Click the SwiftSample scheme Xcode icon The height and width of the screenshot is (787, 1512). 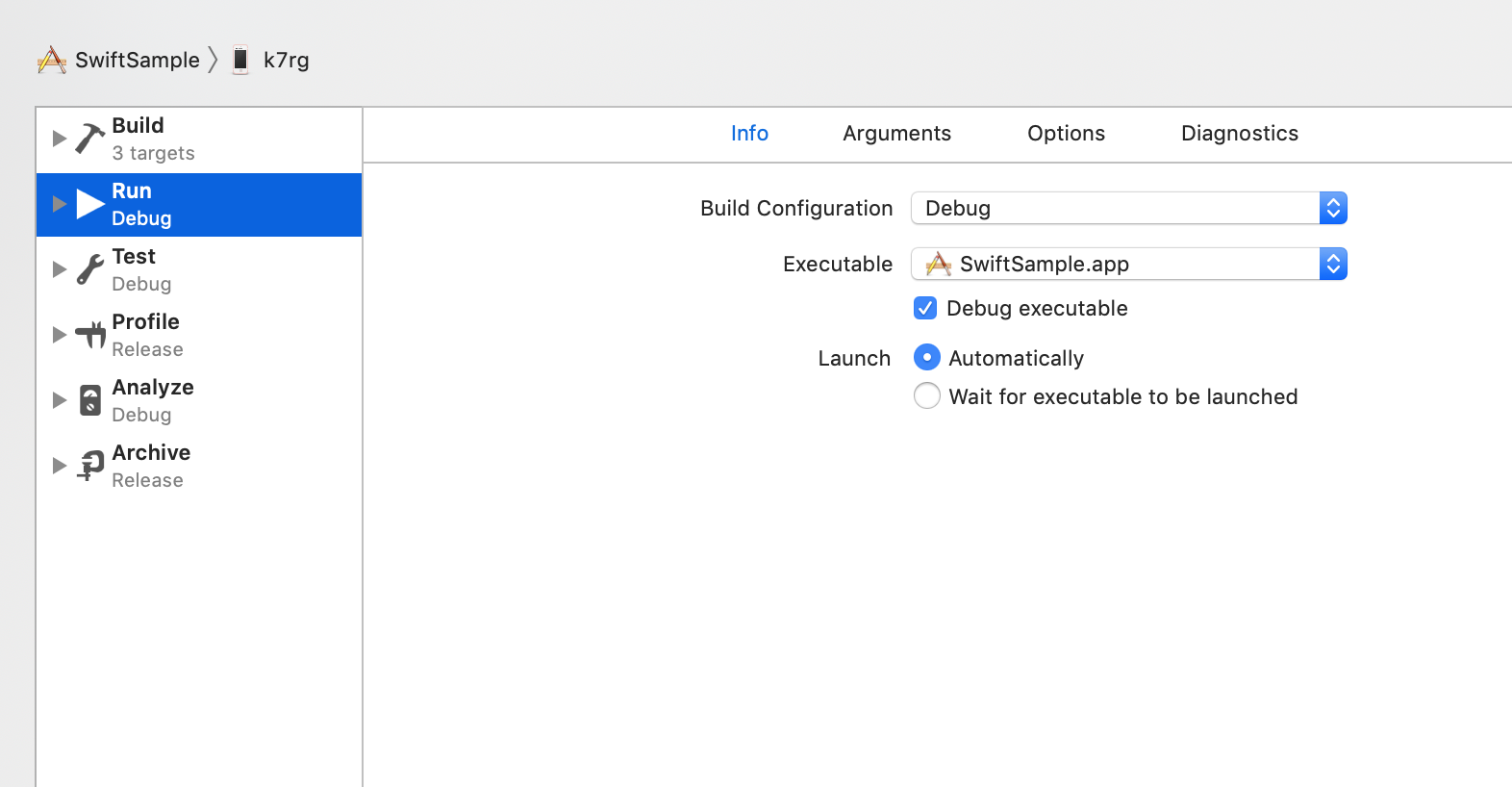[x=52, y=60]
